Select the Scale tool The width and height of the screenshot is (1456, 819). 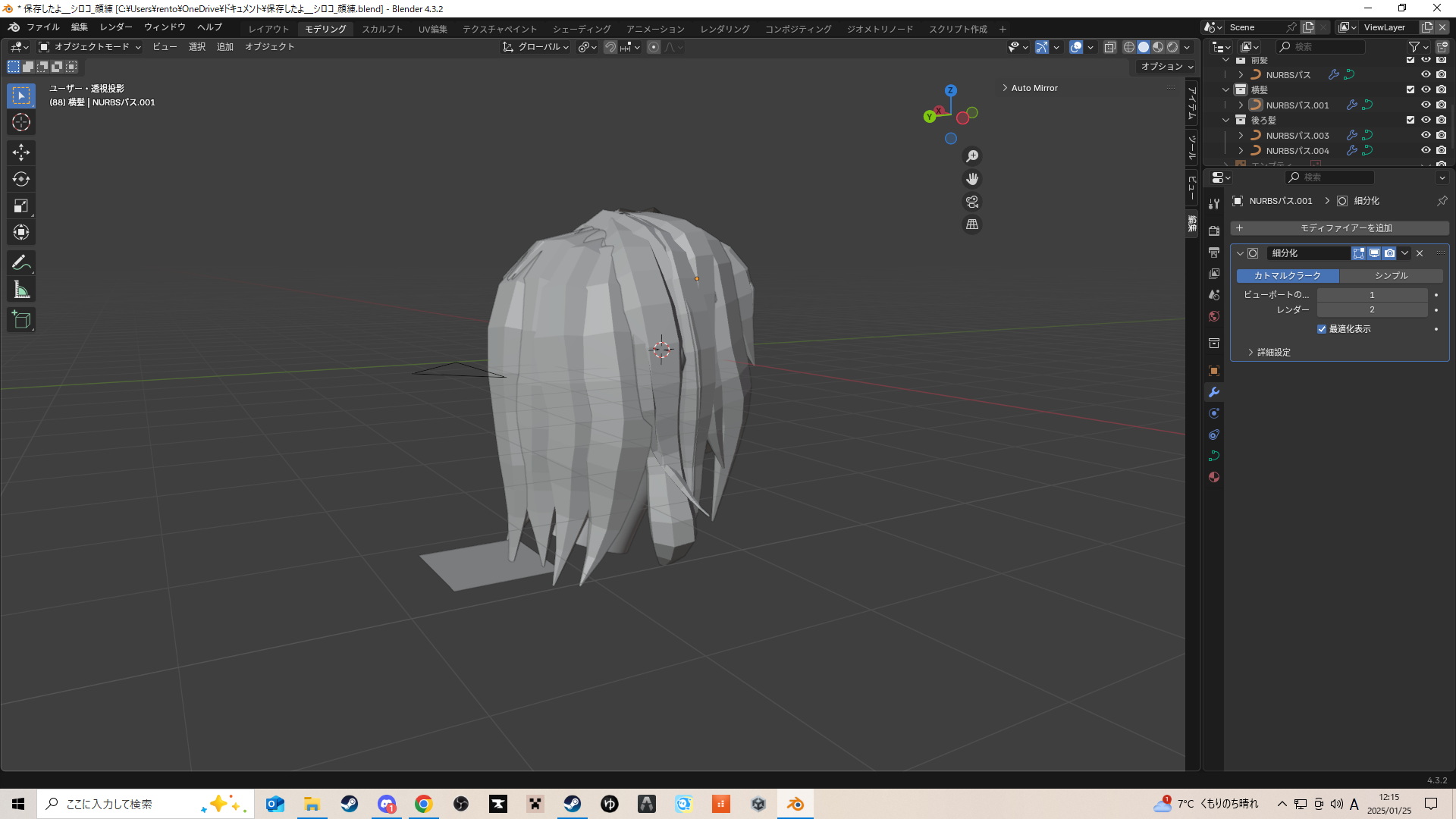[20, 206]
